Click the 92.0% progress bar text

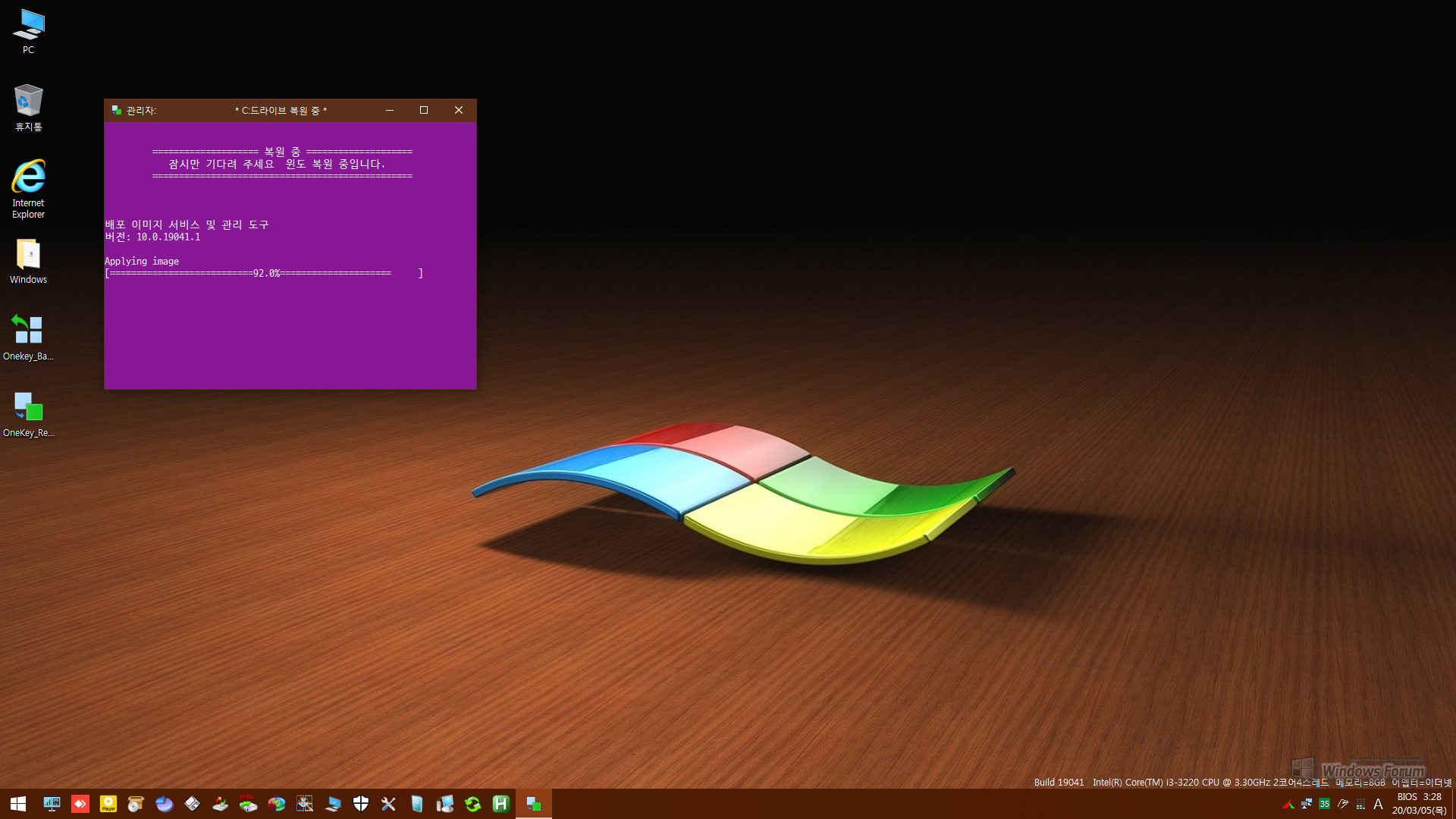click(x=264, y=273)
